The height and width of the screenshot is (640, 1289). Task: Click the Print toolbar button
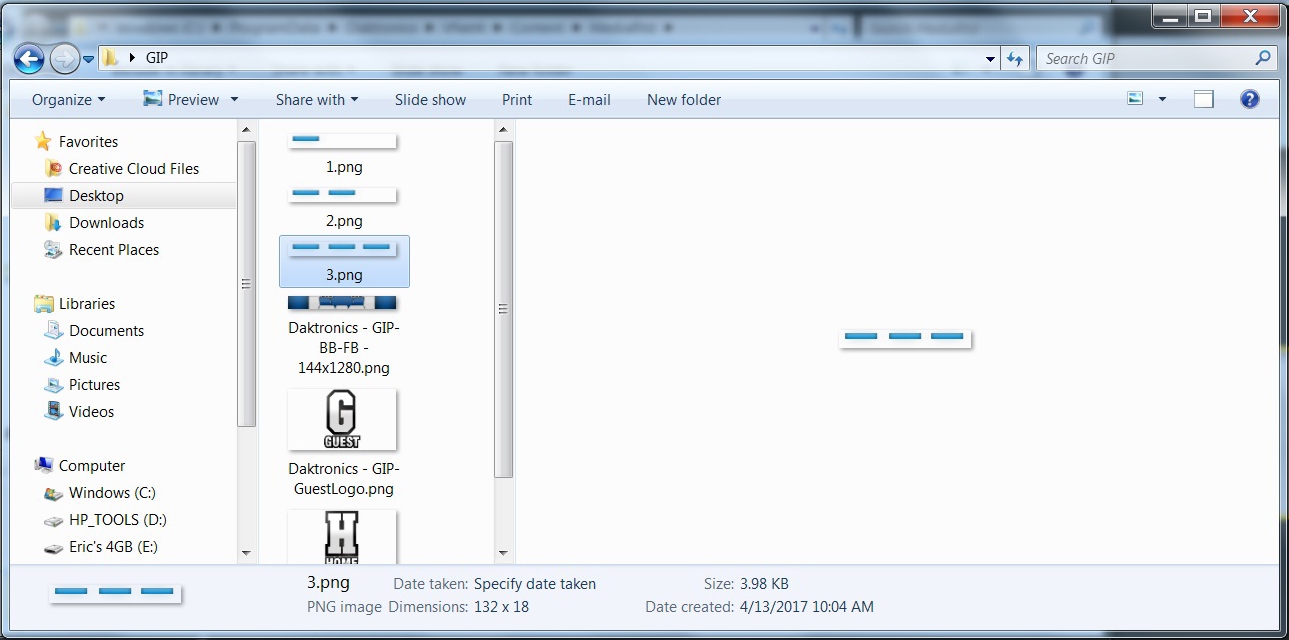pos(517,100)
